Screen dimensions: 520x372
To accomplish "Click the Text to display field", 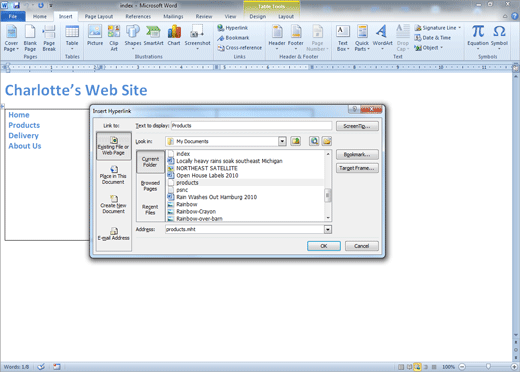I will 251,126.
